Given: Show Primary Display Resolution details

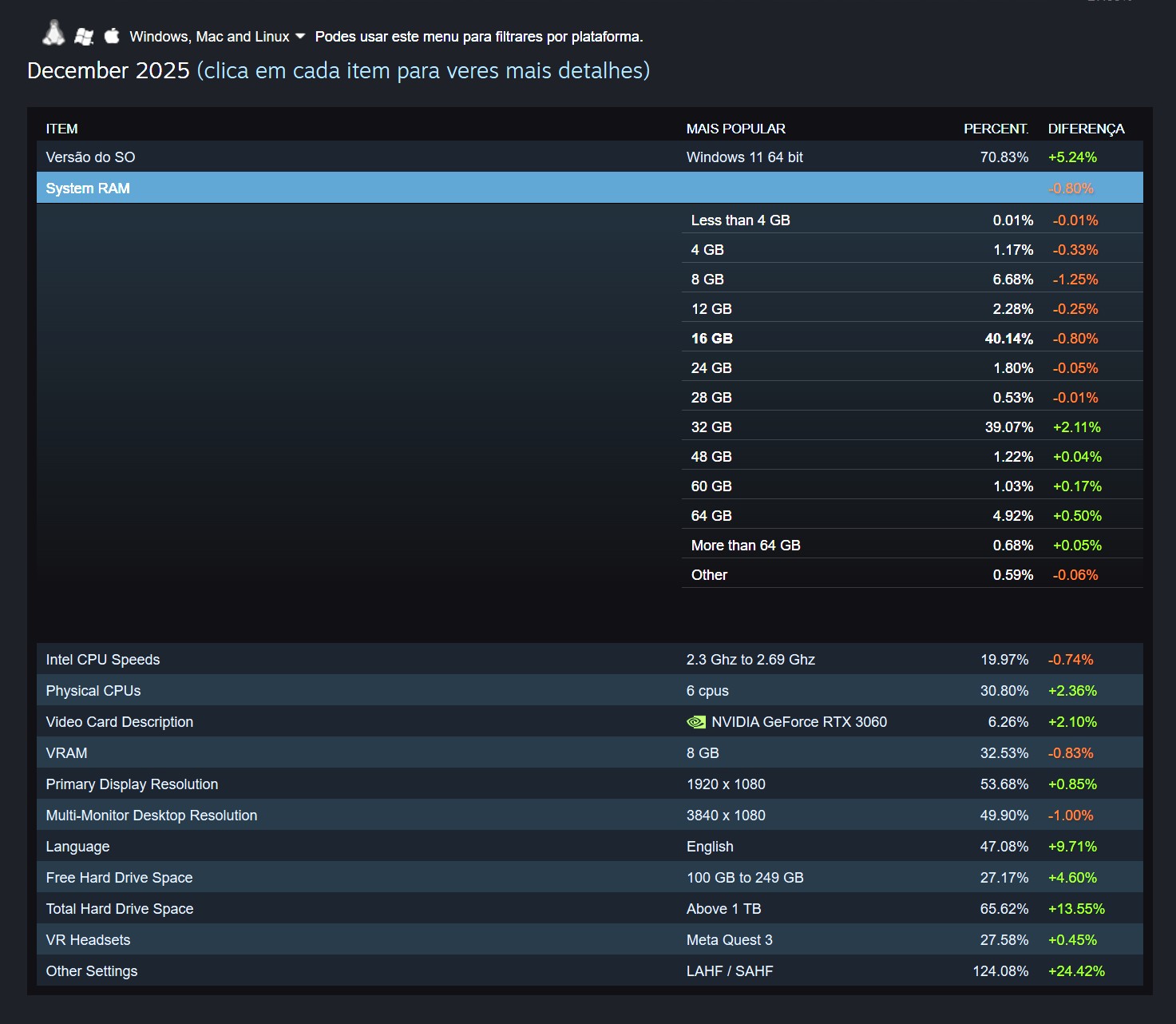Looking at the screenshot, I should (x=132, y=784).
